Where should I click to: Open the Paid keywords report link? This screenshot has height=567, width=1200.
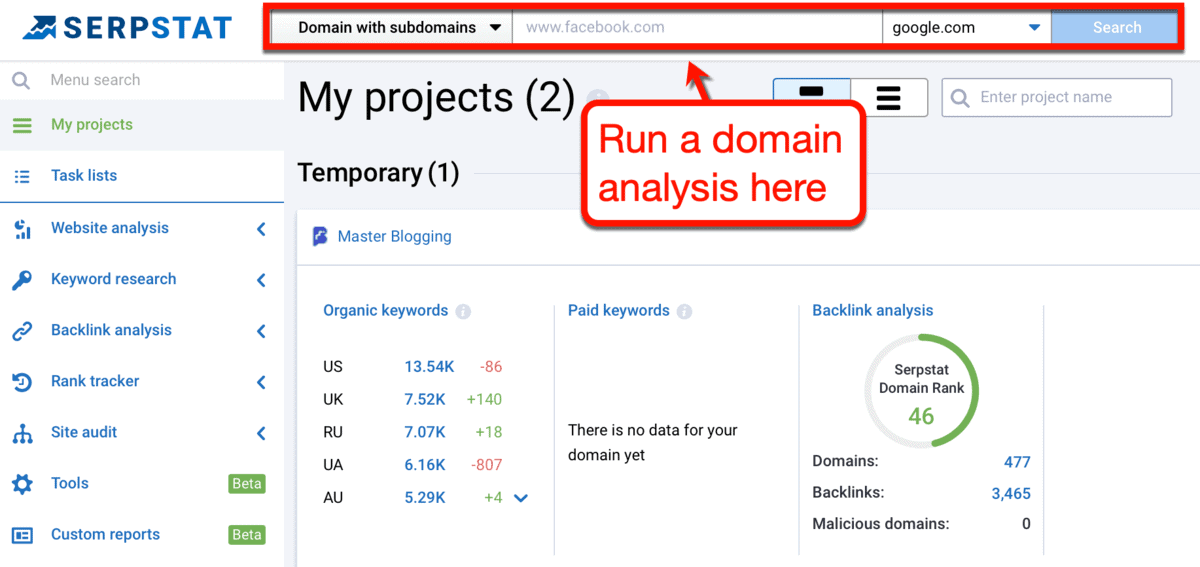(x=618, y=311)
